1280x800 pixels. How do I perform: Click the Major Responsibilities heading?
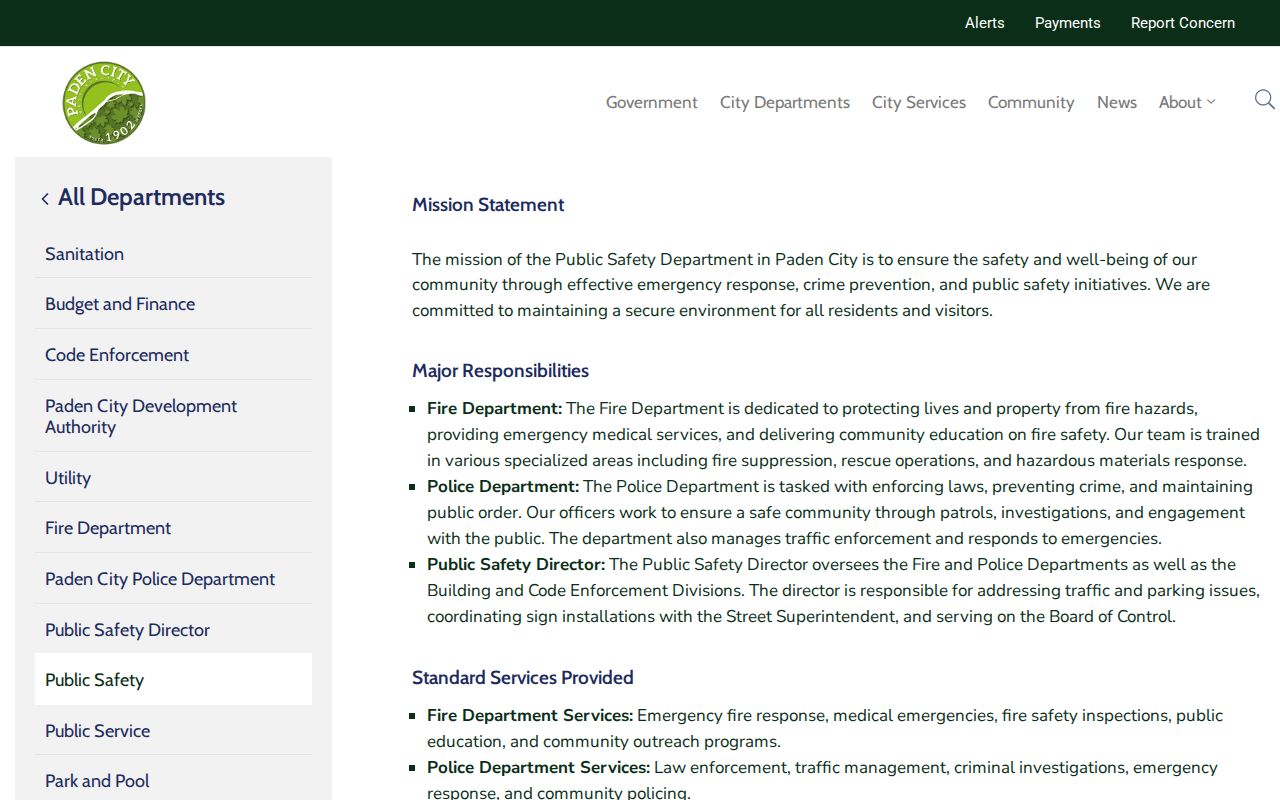500,371
